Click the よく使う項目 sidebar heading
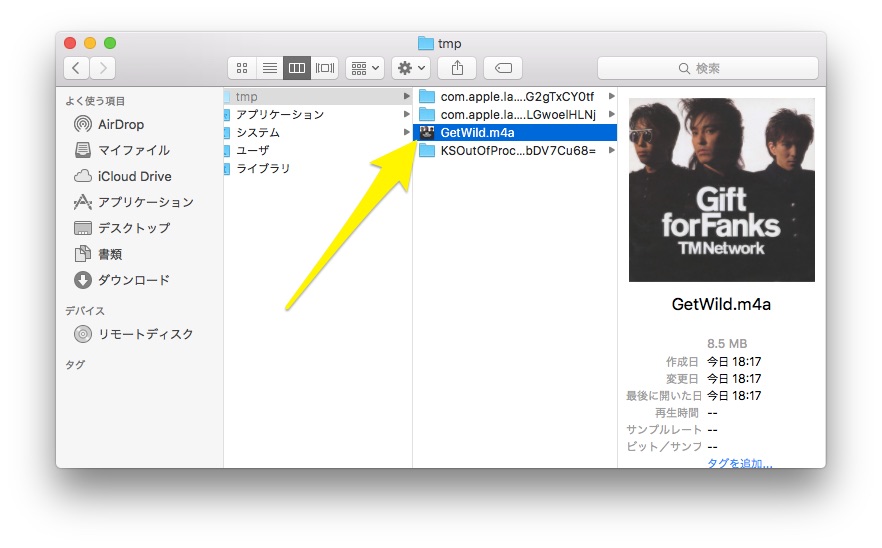882x548 pixels. click(x=95, y=101)
